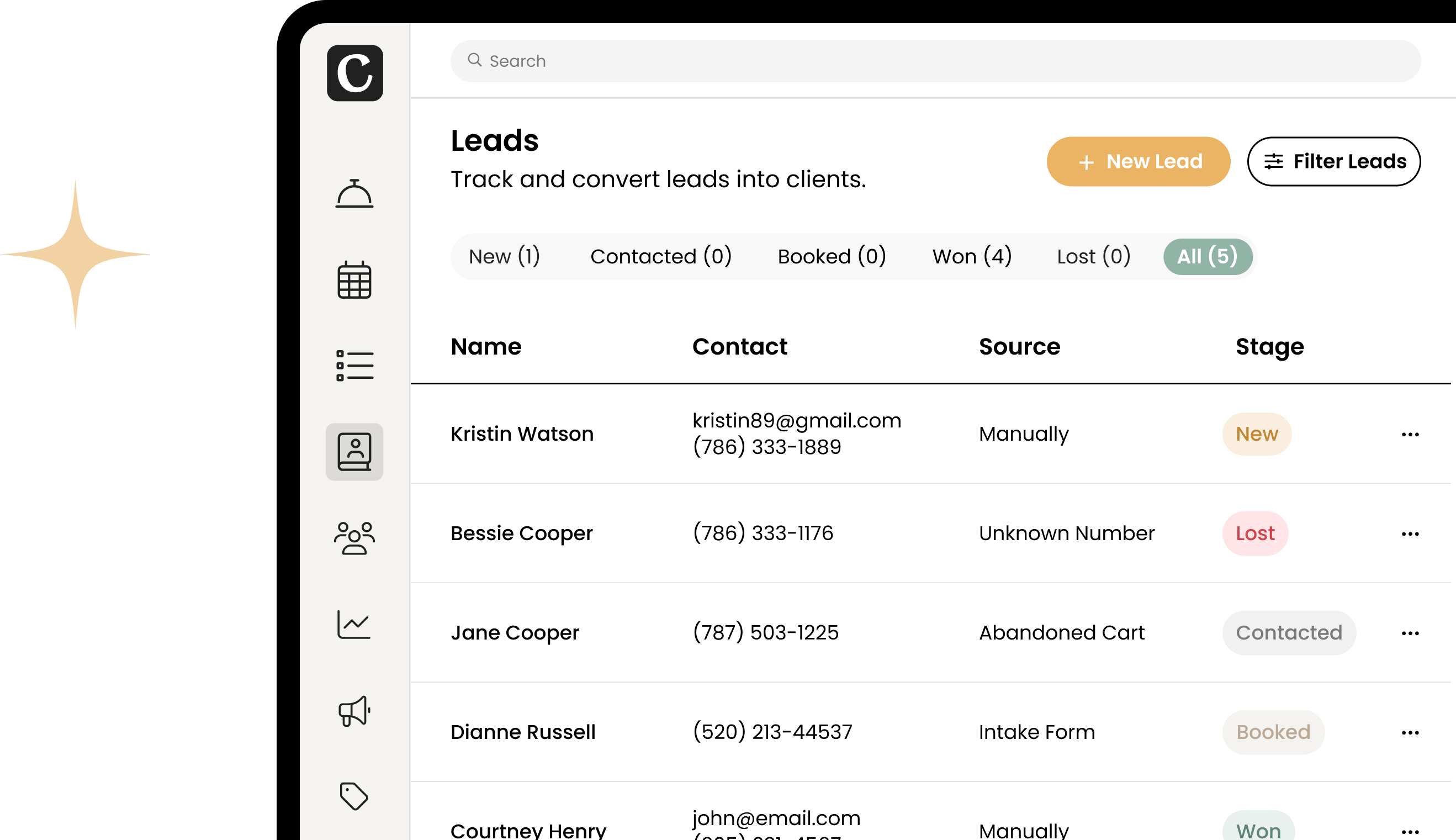Select the Services list icon
Screen dimensions: 1456x840
[x=353, y=364]
